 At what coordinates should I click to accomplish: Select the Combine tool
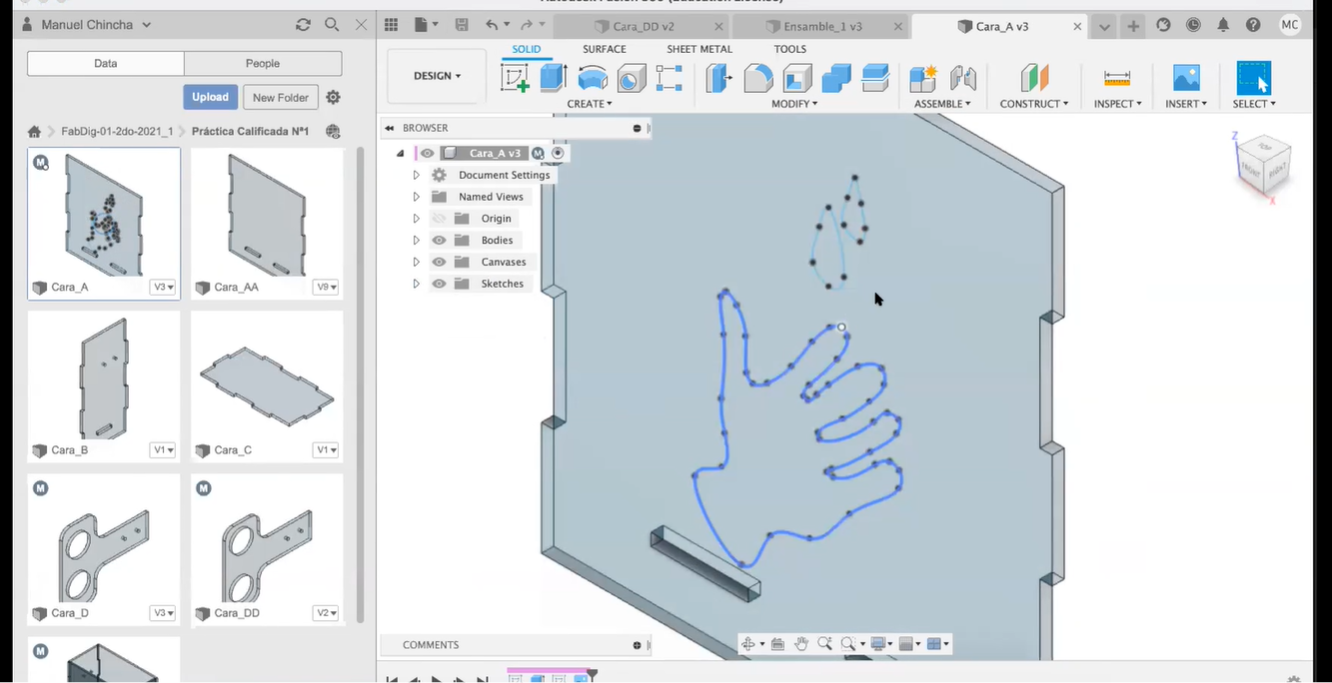tap(836, 78)
